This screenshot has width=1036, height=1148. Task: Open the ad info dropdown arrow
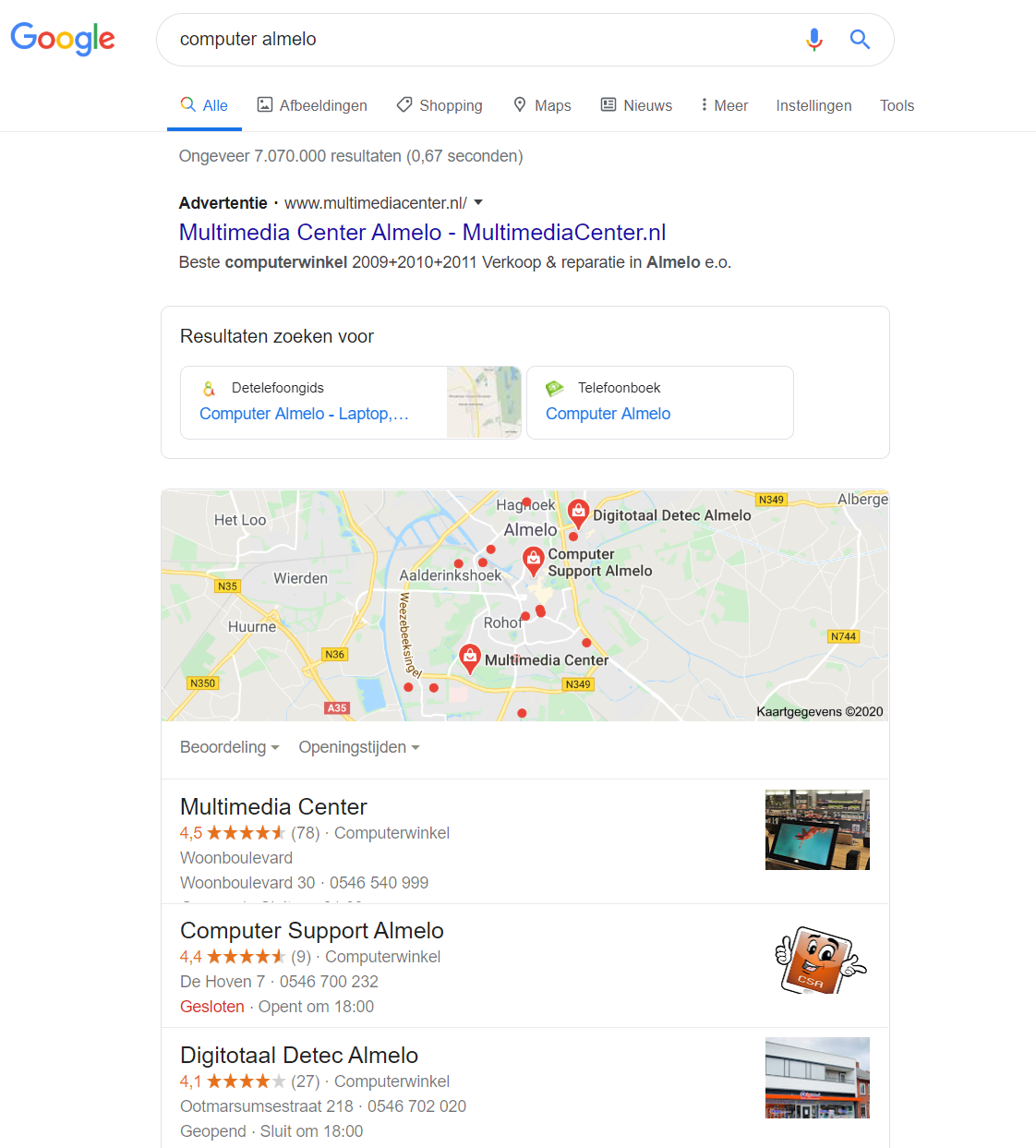[x=478, y=202]
